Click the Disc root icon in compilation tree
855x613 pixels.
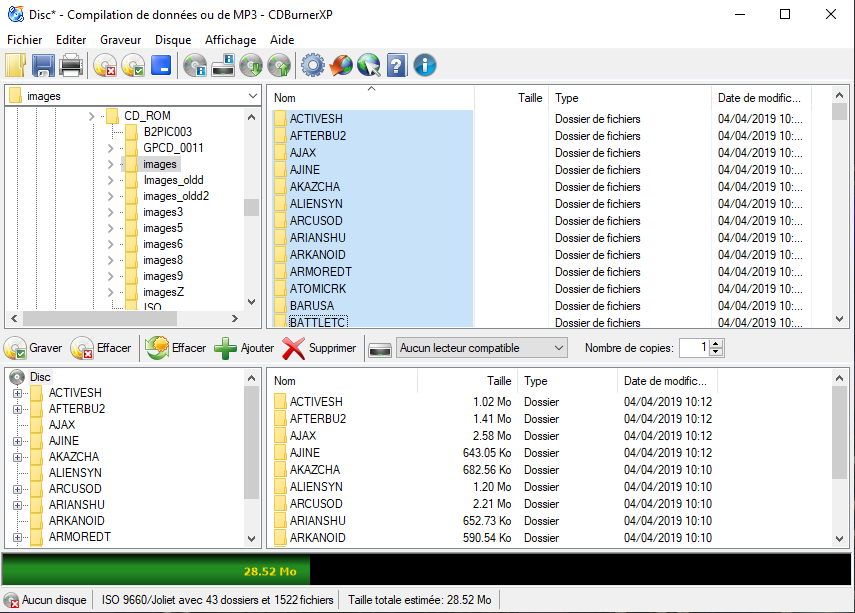tap(17, 377)
